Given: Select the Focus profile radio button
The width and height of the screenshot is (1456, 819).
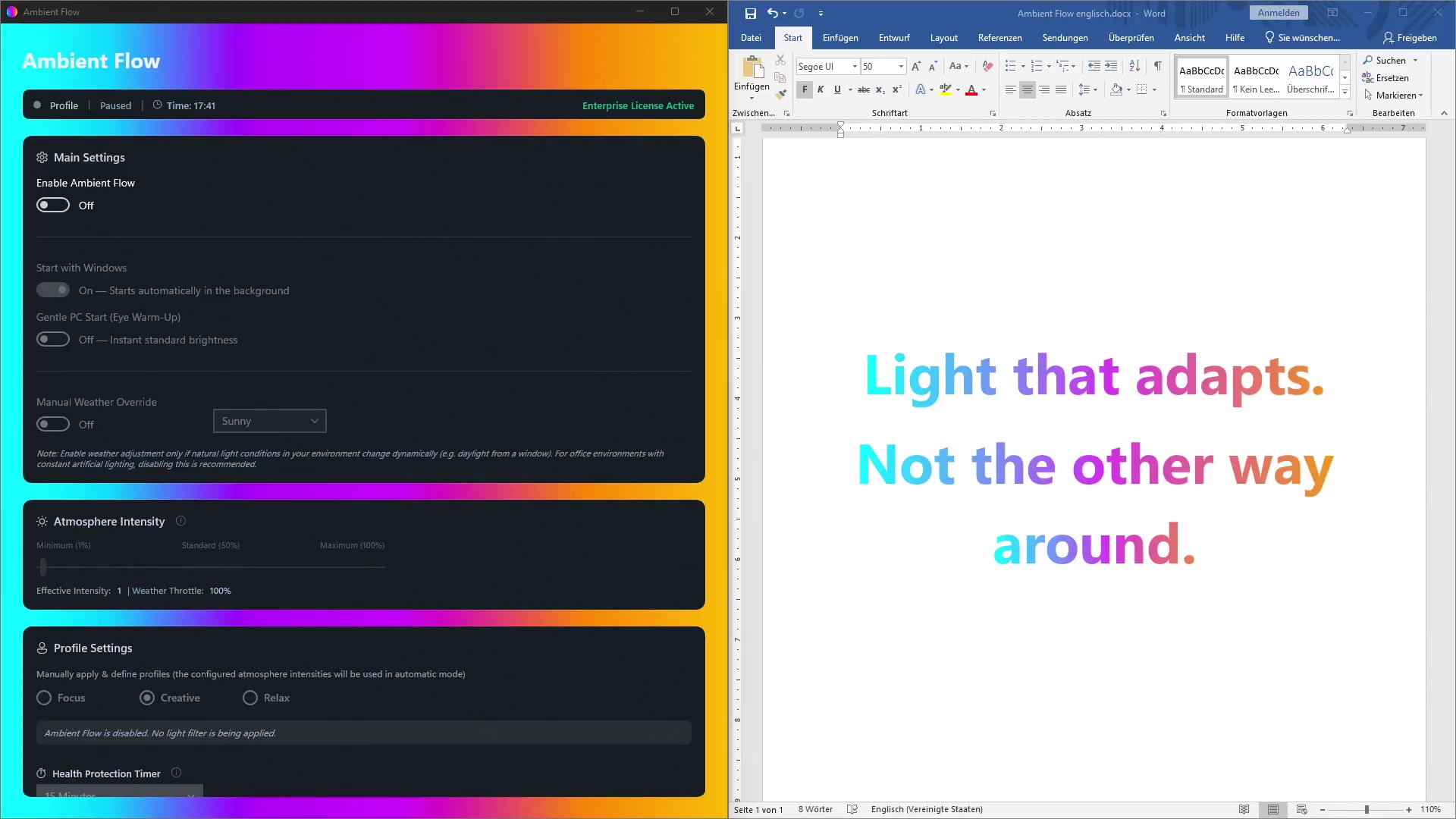Looking at the screenshot, I should [x=44, y=698].
